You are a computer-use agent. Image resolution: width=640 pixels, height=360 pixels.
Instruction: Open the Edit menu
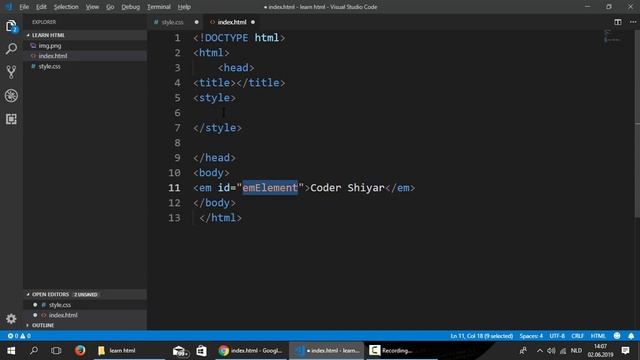pos(41,7)
